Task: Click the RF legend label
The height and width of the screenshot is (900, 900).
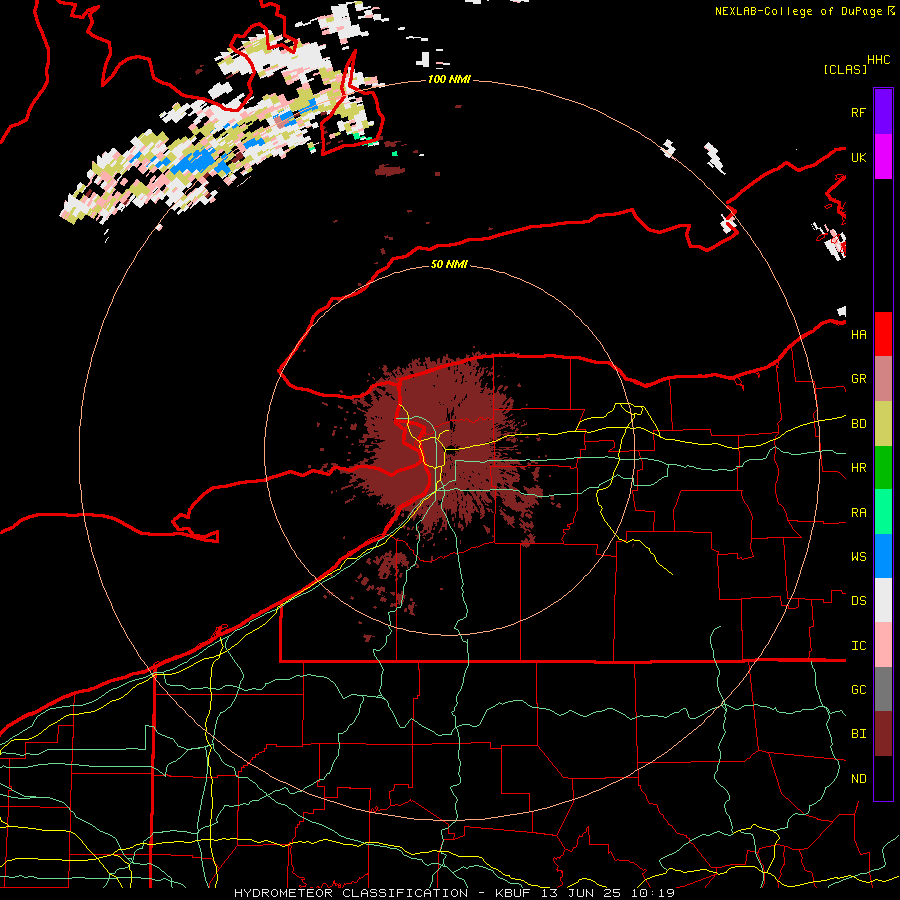Action: [858, 112]
